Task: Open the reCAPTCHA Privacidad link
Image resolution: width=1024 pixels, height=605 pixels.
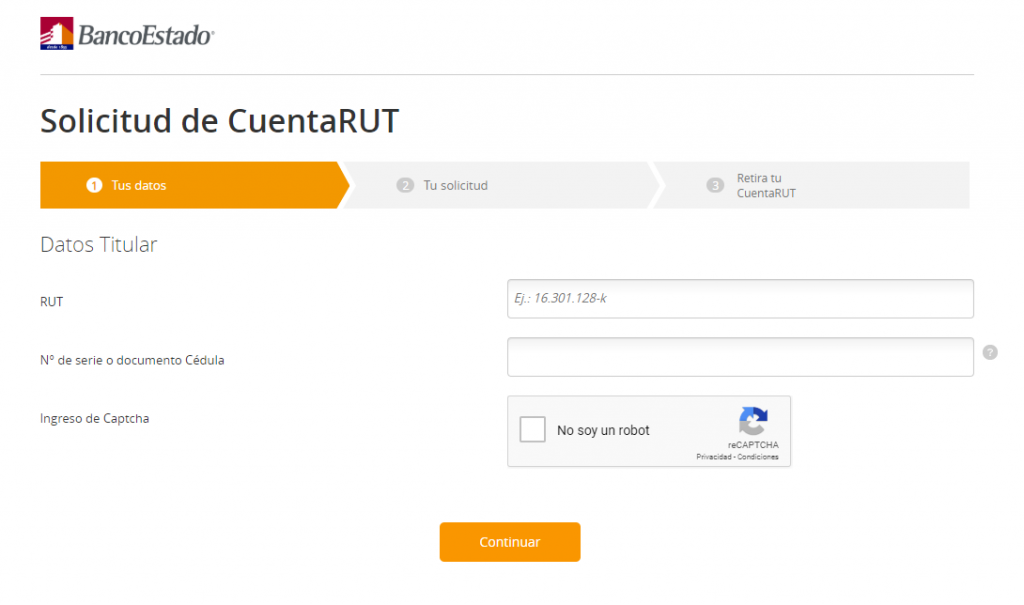Action: pos(714,457)
